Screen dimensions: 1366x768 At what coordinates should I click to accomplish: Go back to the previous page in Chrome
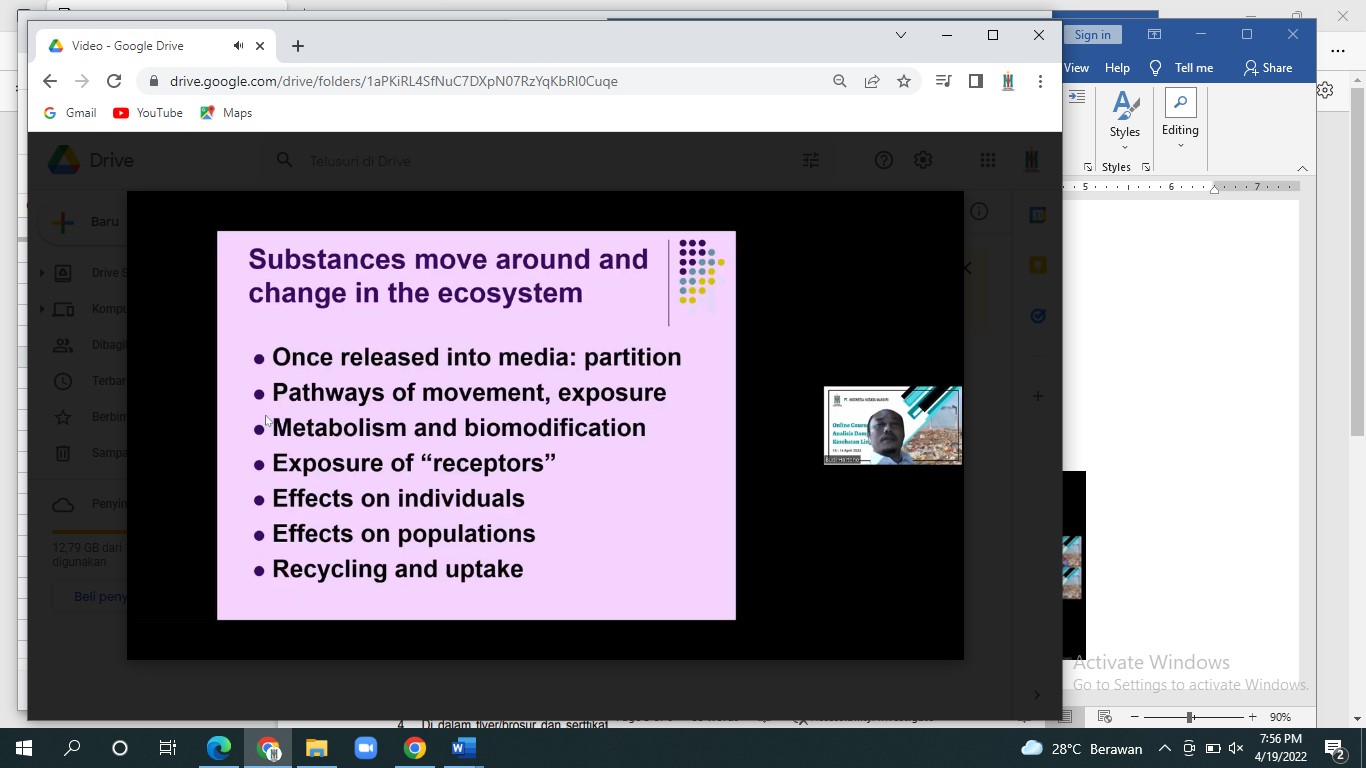point(50,81)
